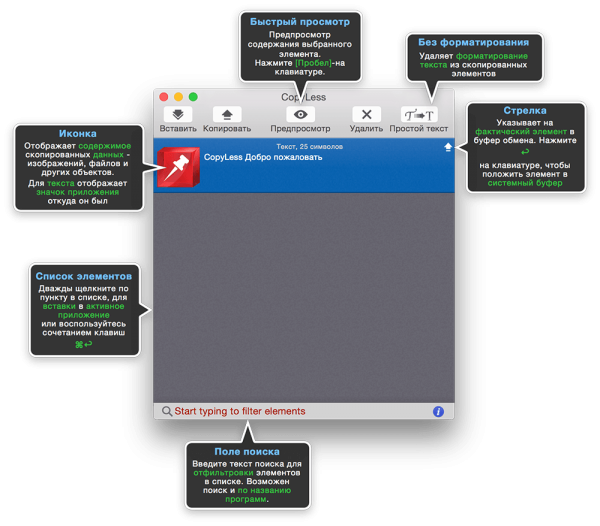This screenshot has width=600, height=526.
Task: Select the 'CopyLess Добро пожаловать' item
Action: [x=304, y=165]
